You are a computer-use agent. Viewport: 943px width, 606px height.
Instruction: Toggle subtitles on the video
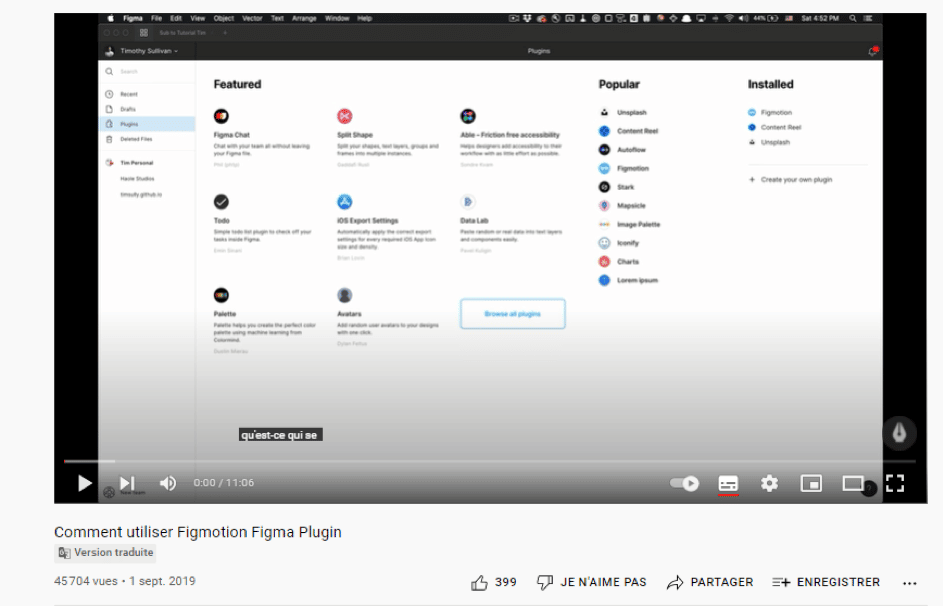728,483
